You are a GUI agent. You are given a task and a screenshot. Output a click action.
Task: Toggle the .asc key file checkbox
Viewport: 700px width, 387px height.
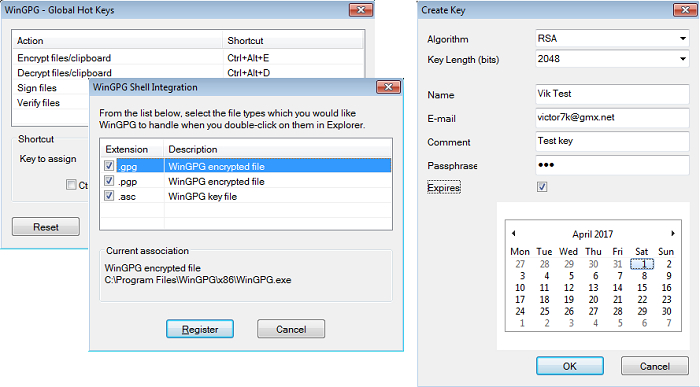[x=109, y=196]
